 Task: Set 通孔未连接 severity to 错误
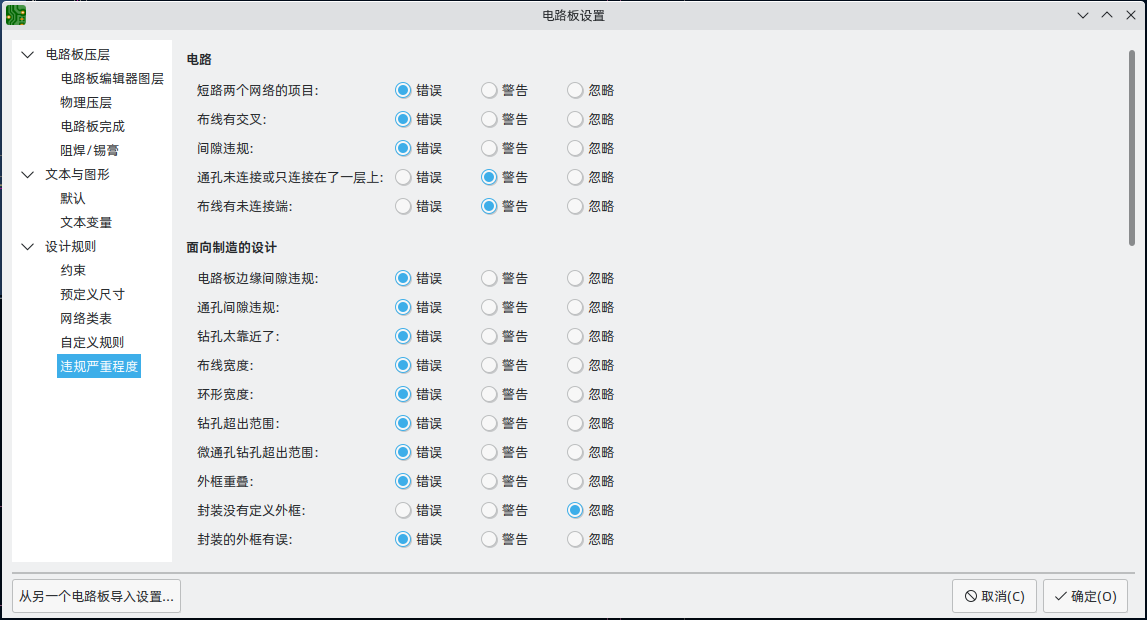tap(403, 177)
